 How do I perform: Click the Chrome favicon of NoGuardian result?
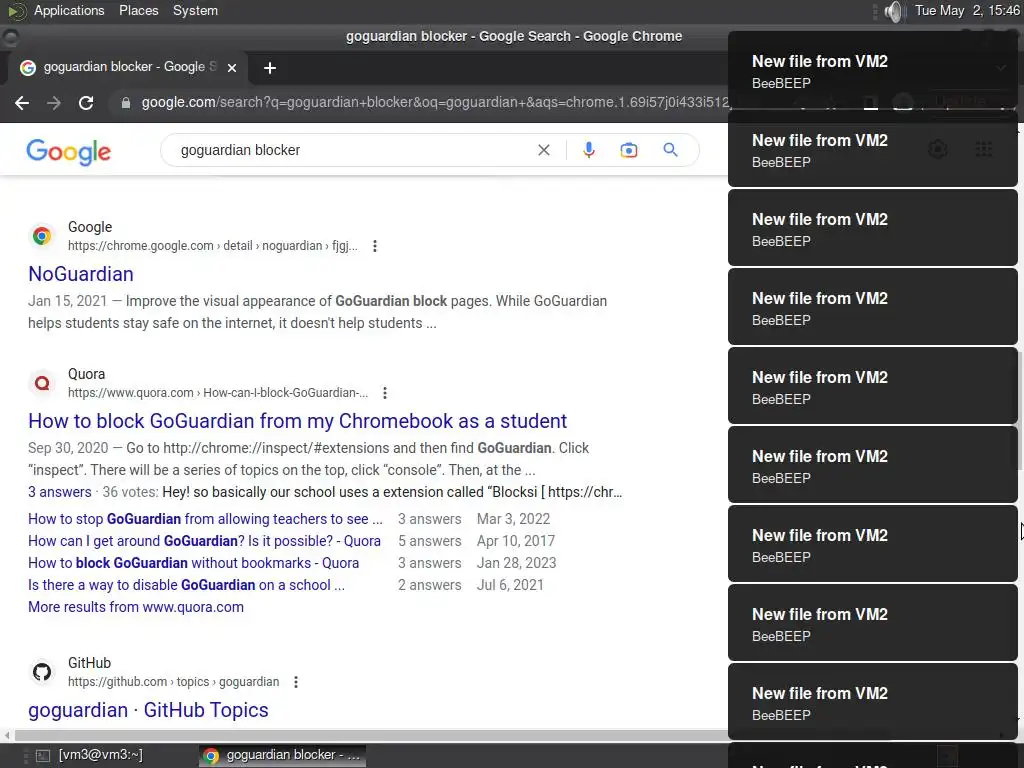42,236
